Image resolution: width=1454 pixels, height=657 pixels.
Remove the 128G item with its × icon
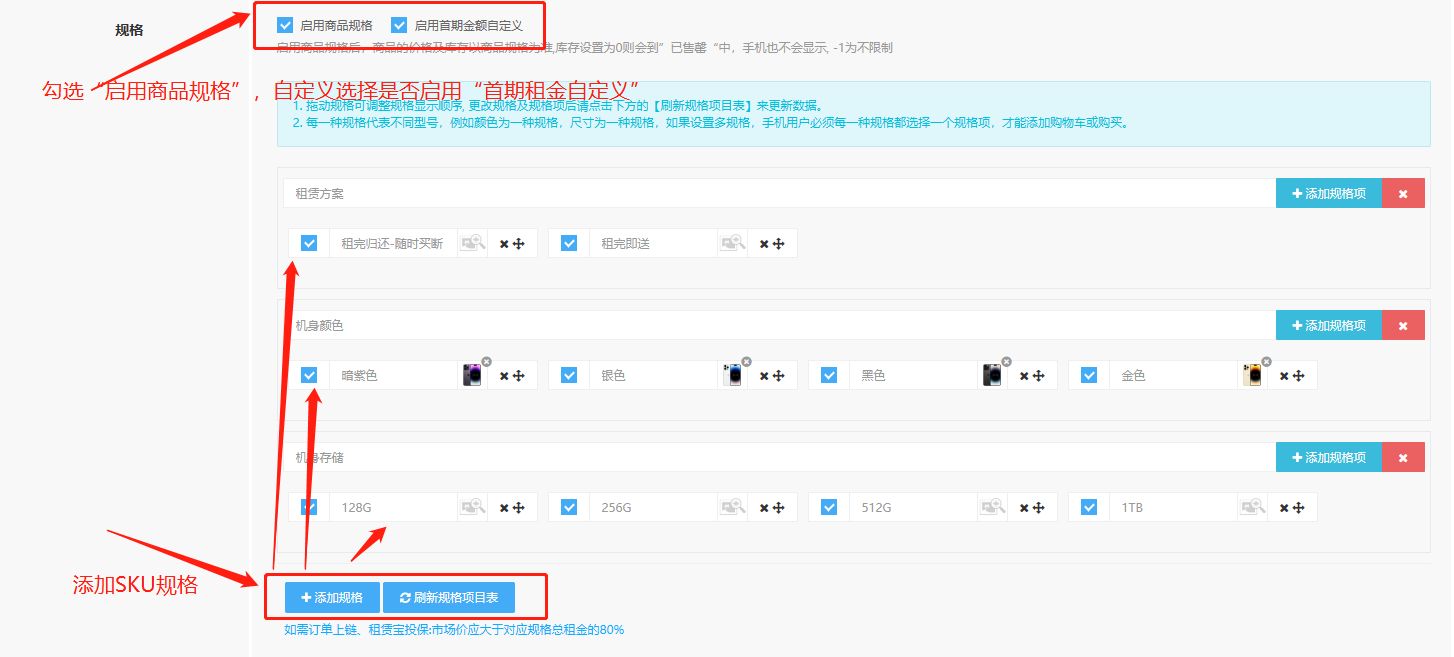coord(504,508)
